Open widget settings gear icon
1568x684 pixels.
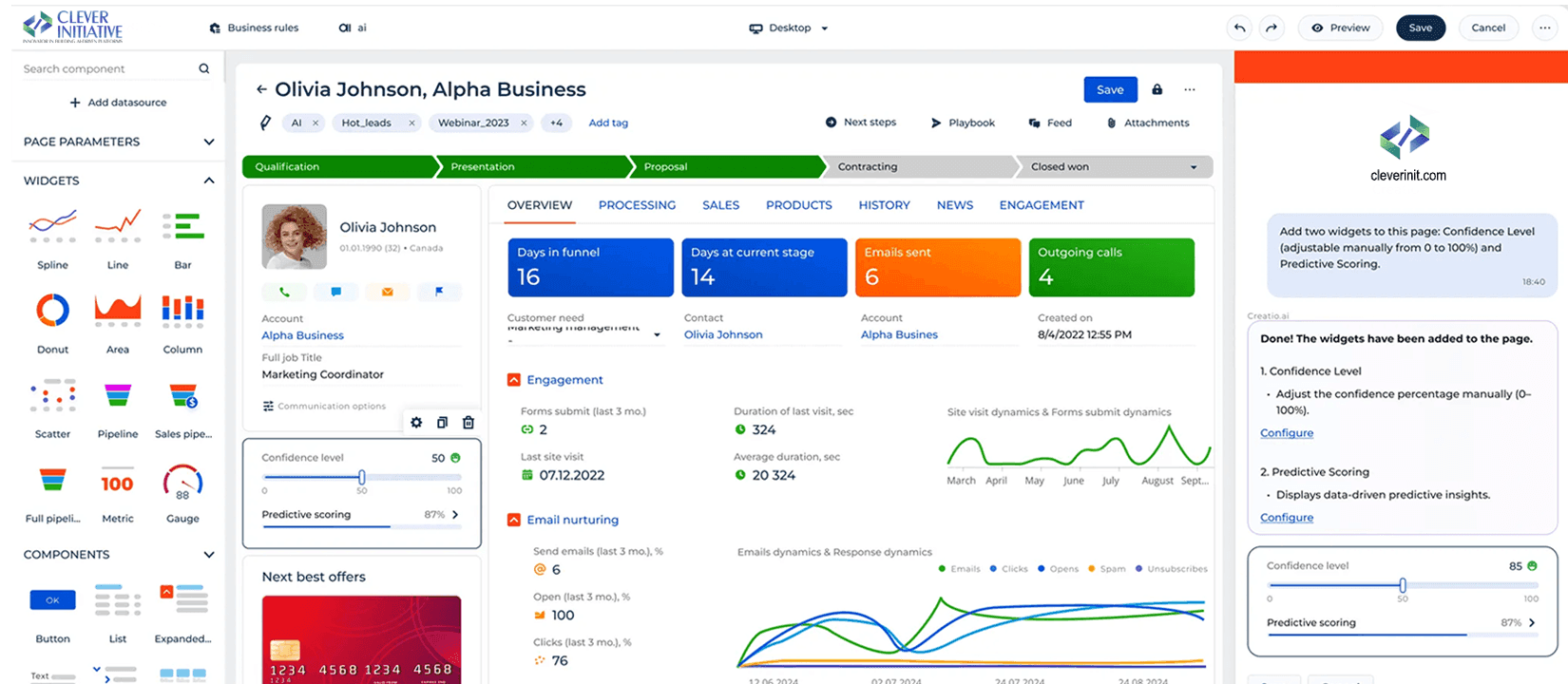tap(416, 423)
